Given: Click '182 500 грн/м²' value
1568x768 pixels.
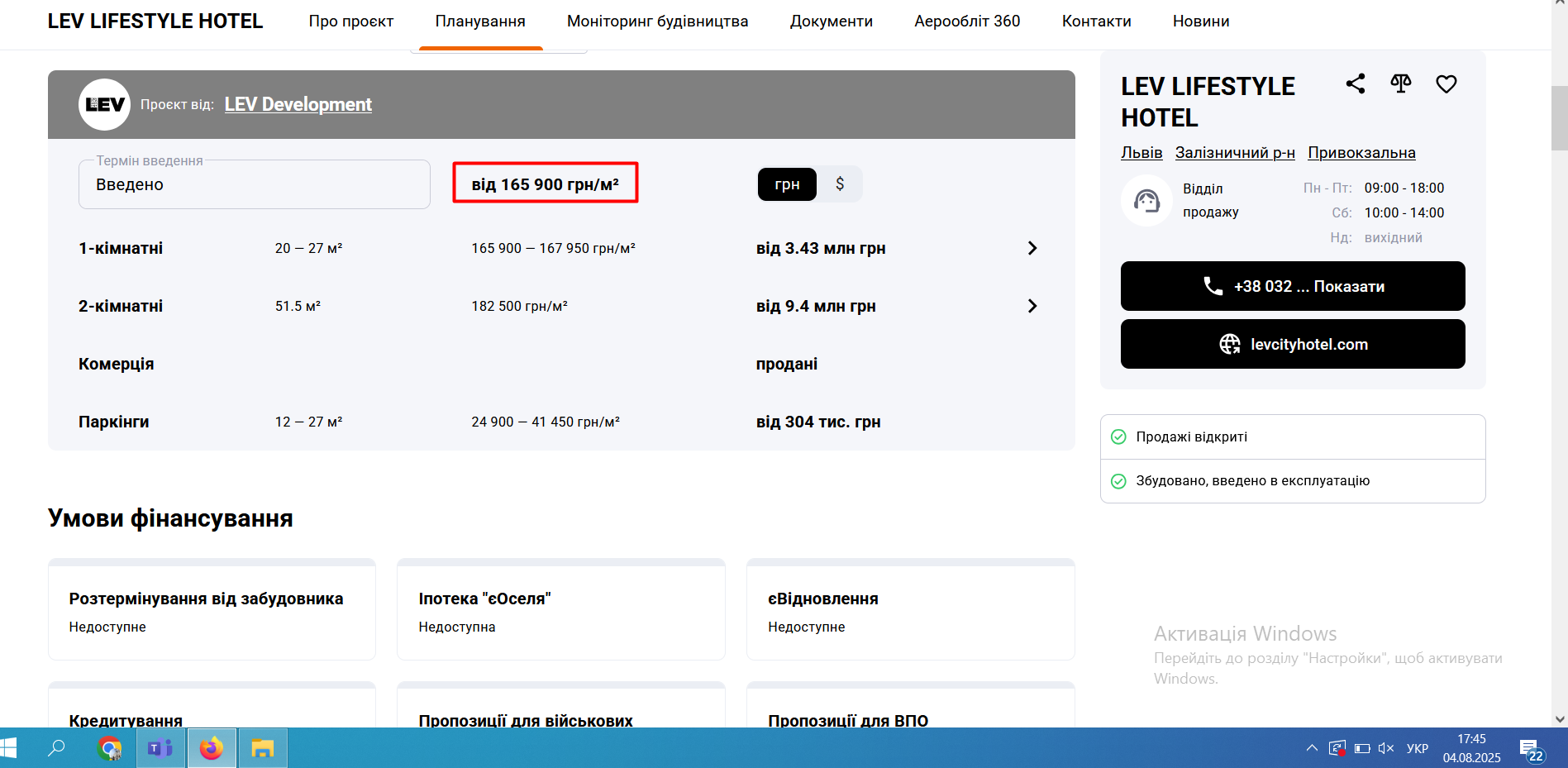Looking at the screenshot, I should tap(519, 306).
